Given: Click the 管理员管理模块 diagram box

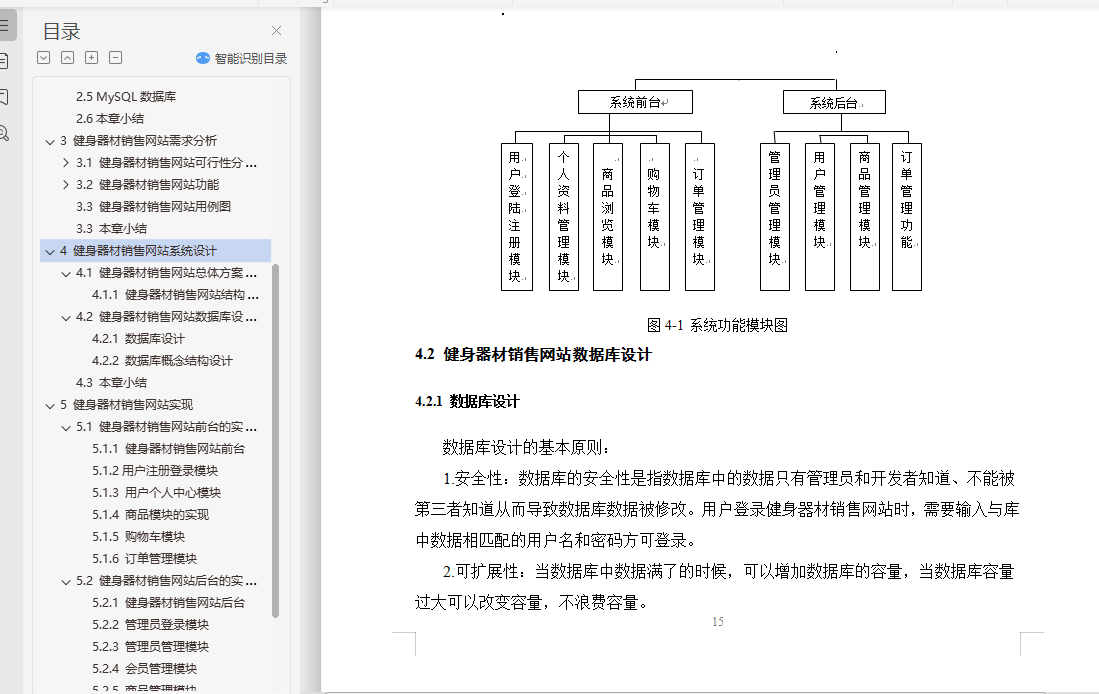Looking at the screenshot, I should coord(774,217).
